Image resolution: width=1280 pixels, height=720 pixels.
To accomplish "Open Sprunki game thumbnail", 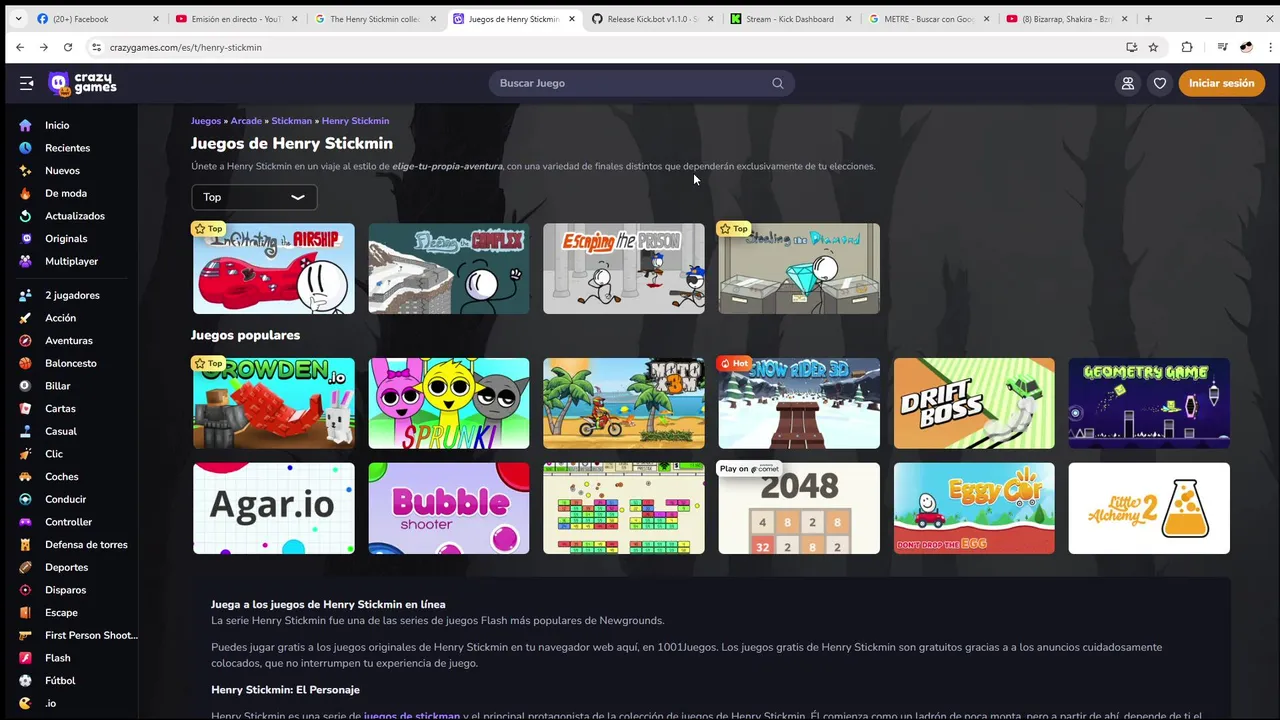I will click(449, 403).
